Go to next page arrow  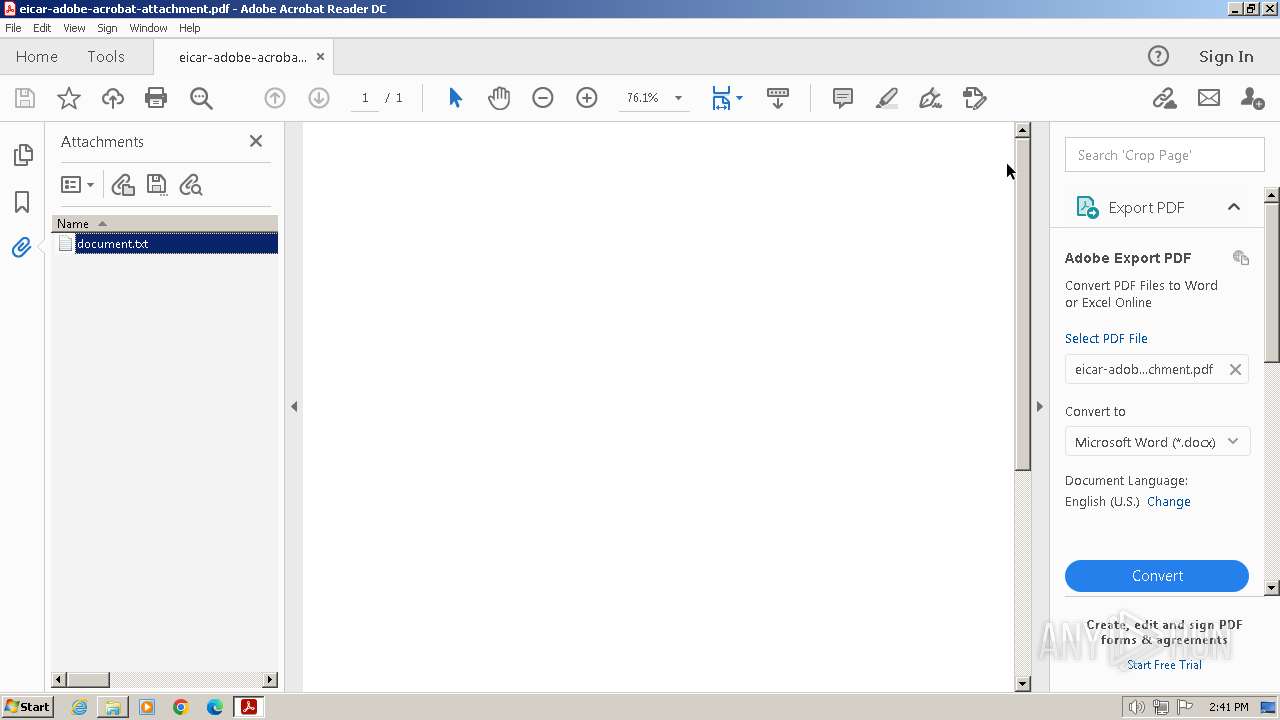[x=319, y=98]
